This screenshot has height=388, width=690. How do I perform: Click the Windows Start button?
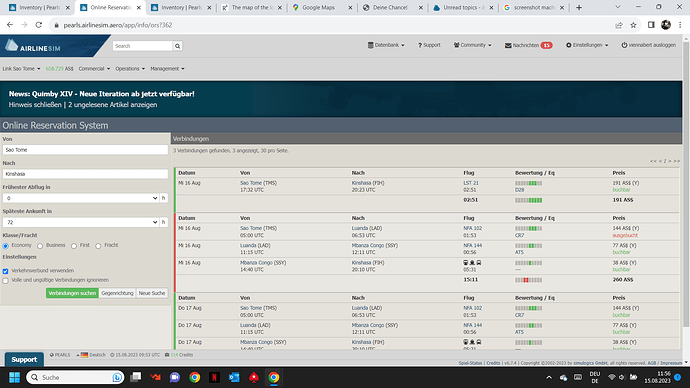coord(15,377)
